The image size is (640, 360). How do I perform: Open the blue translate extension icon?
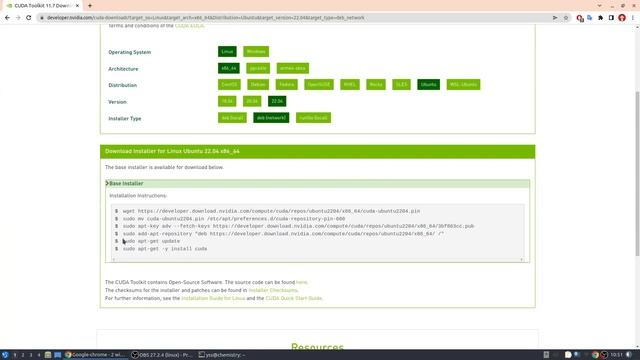590,18
